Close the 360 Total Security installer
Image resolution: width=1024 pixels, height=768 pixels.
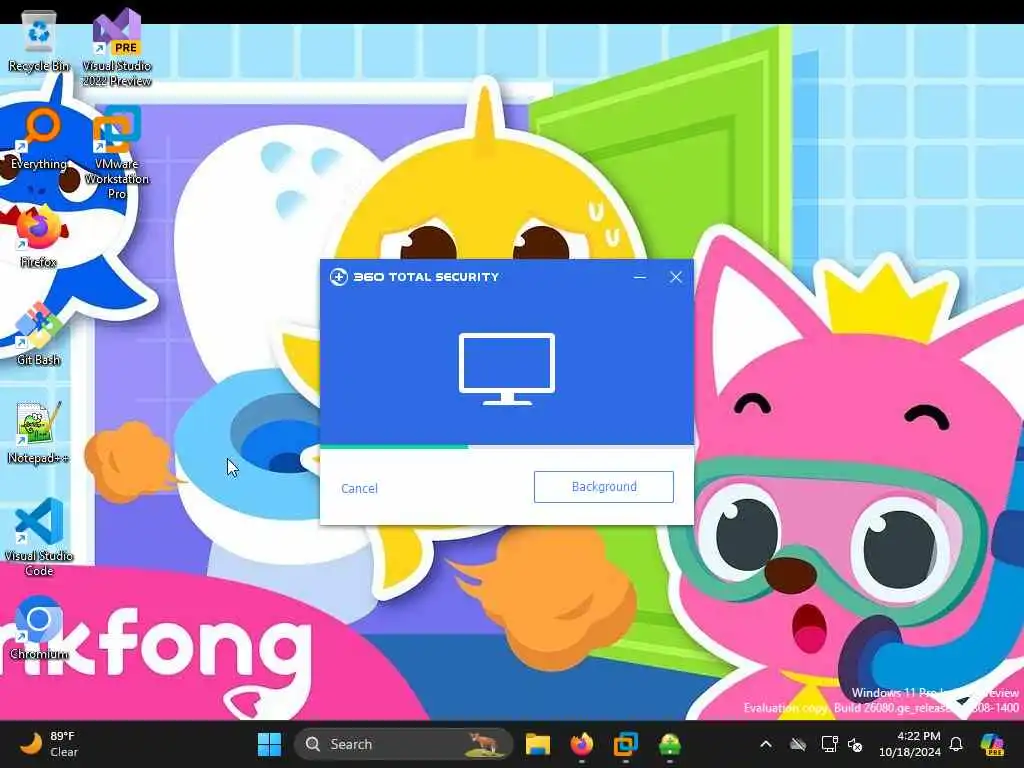click(676, 277)
